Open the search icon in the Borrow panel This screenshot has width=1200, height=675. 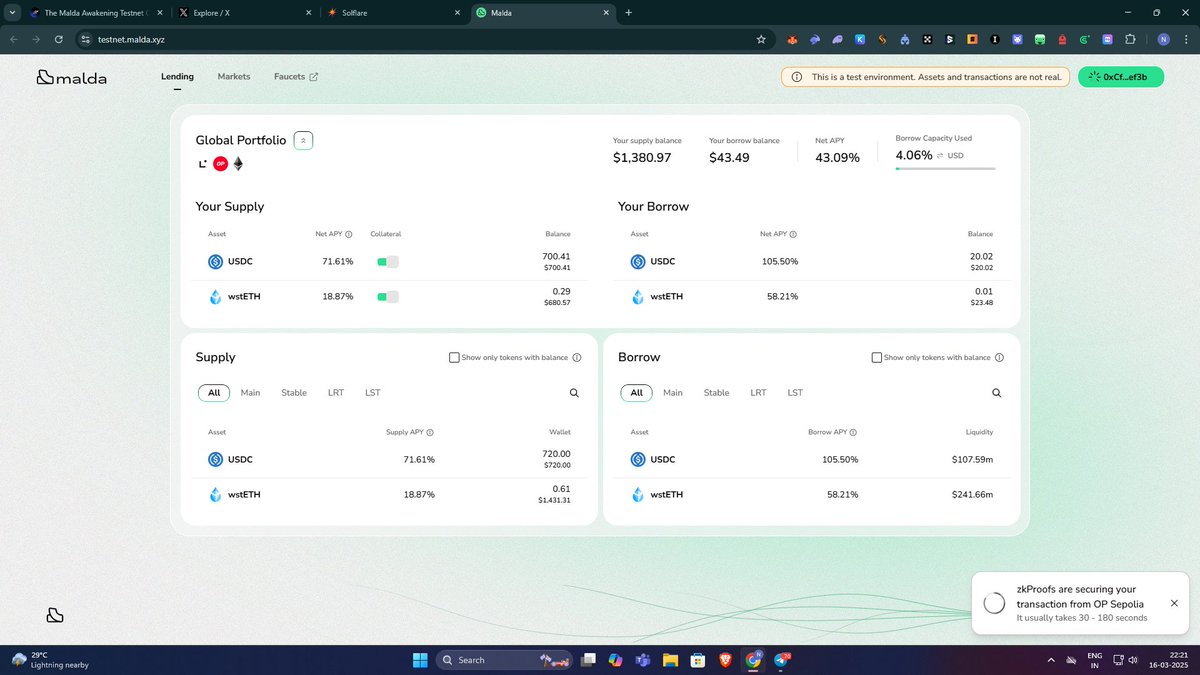pyautogui.click(x=997, y=393)
